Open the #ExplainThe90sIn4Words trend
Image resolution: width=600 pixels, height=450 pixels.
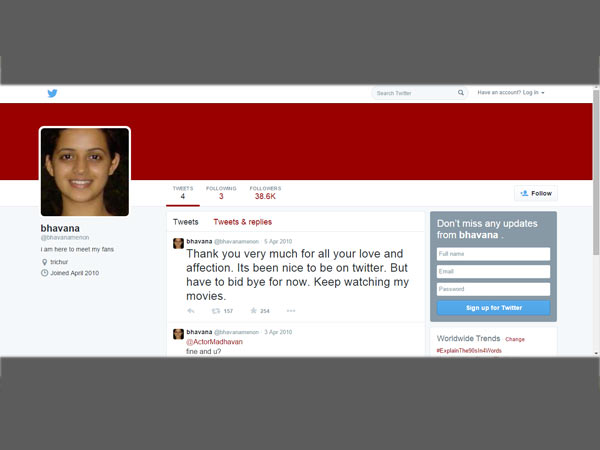[x=469, y=351]
